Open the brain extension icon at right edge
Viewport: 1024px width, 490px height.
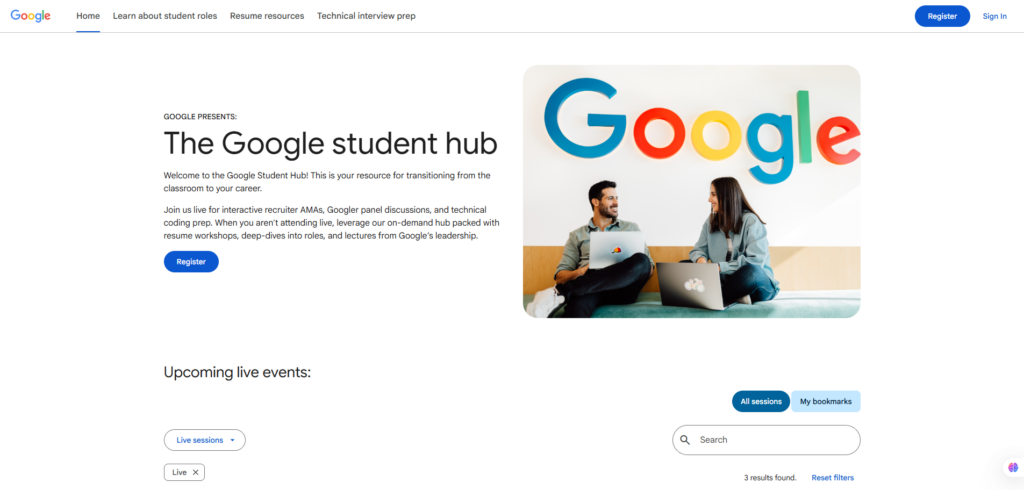(x=1014, y=467)
